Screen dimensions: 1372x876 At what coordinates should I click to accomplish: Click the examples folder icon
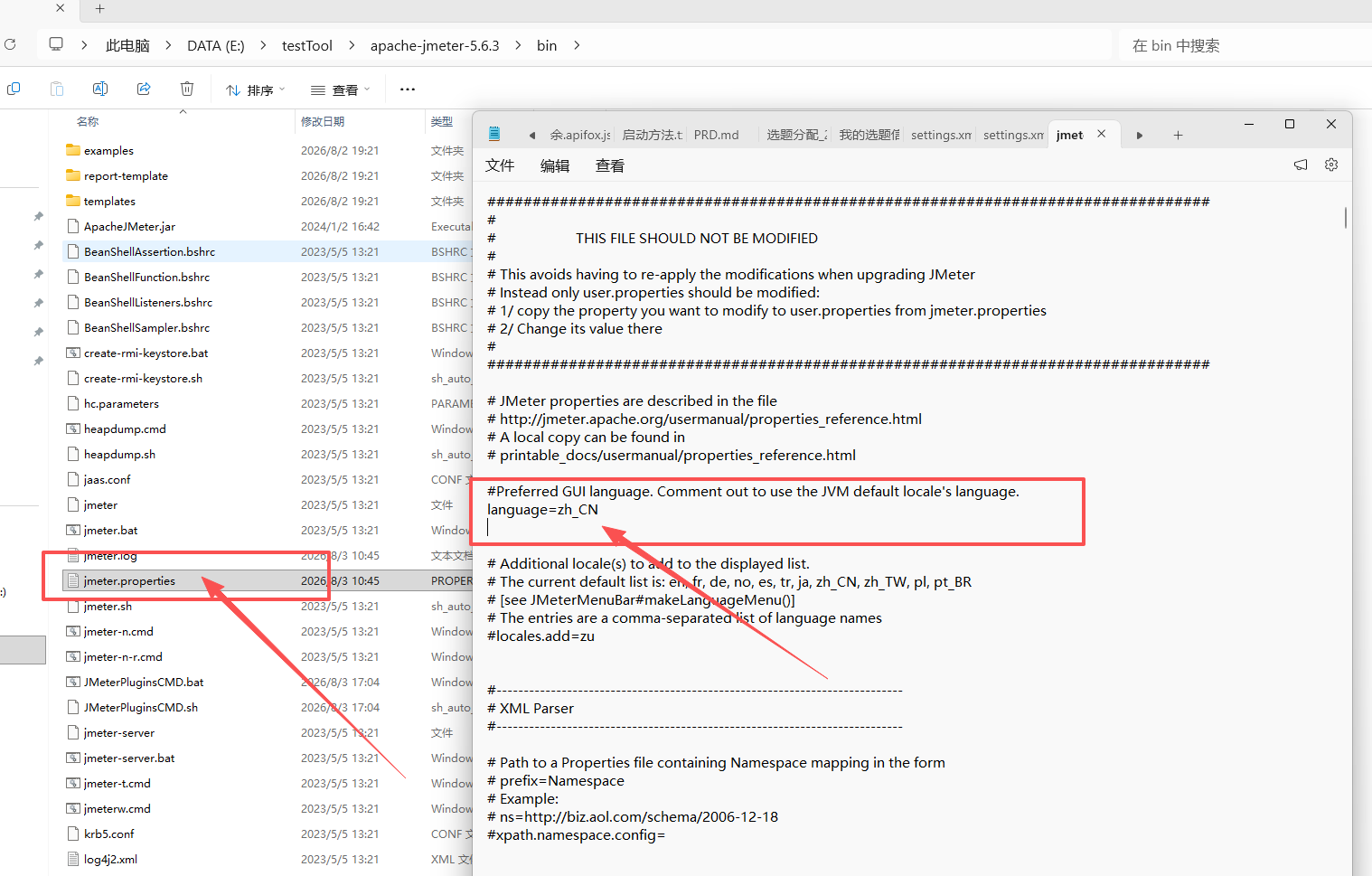(73, 150)
